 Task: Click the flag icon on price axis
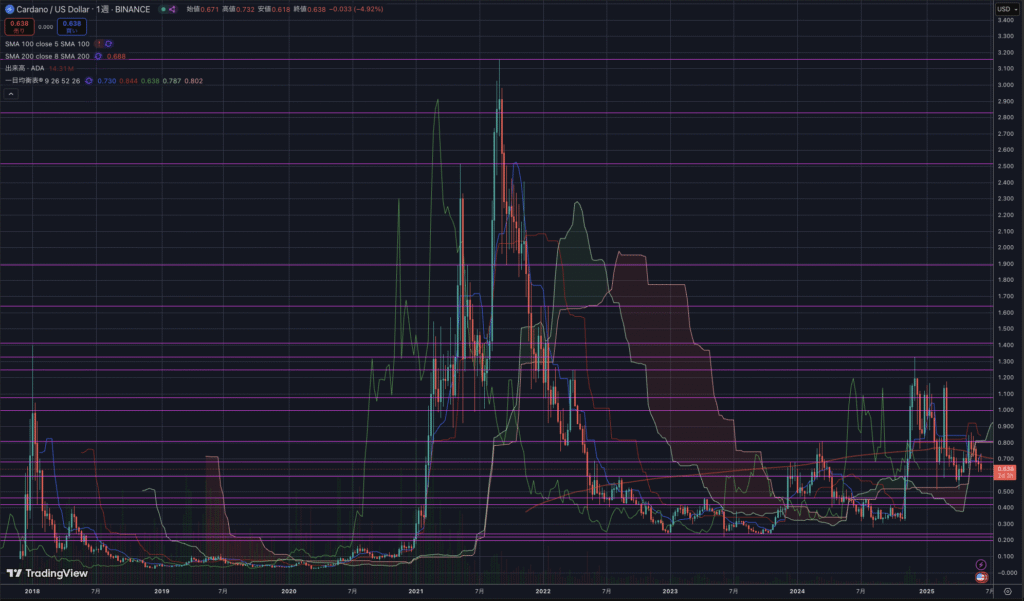[981, 577]
